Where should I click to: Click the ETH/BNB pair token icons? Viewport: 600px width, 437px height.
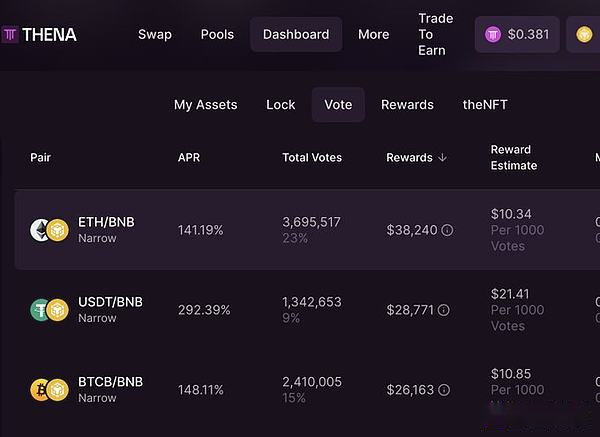coord(50,230)
